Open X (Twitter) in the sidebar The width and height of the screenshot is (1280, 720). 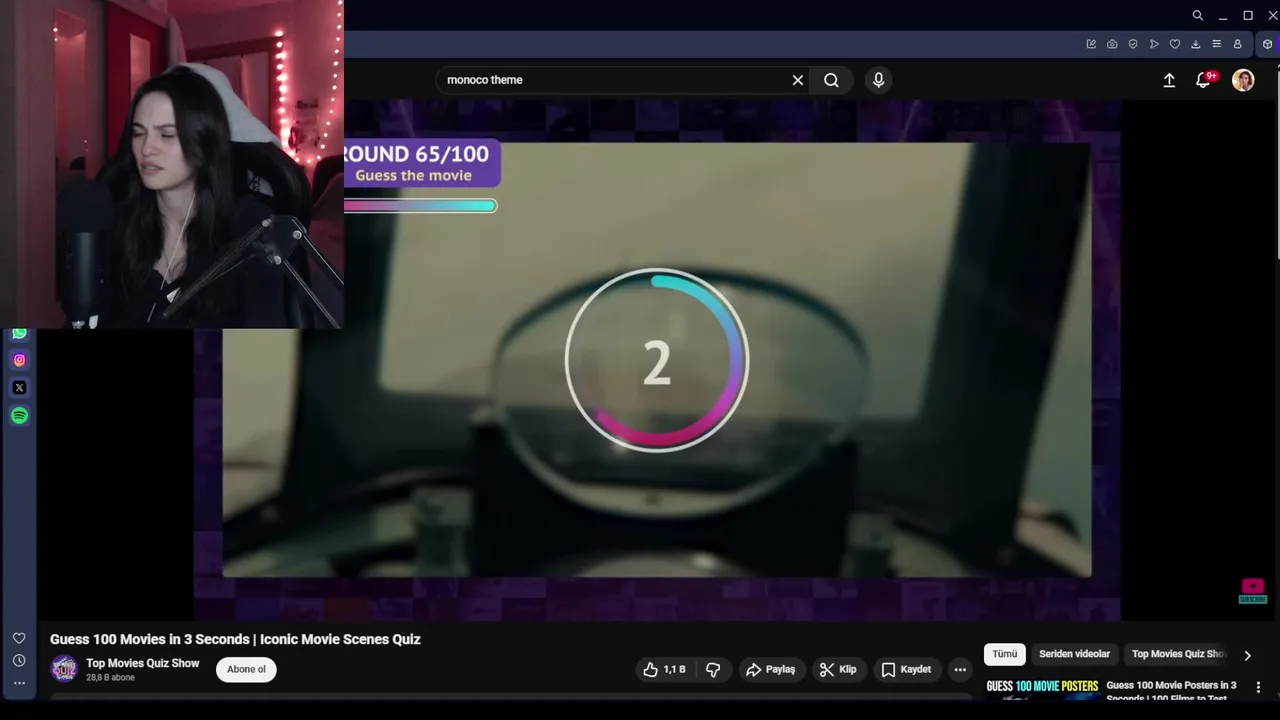(x=19, y=388)
